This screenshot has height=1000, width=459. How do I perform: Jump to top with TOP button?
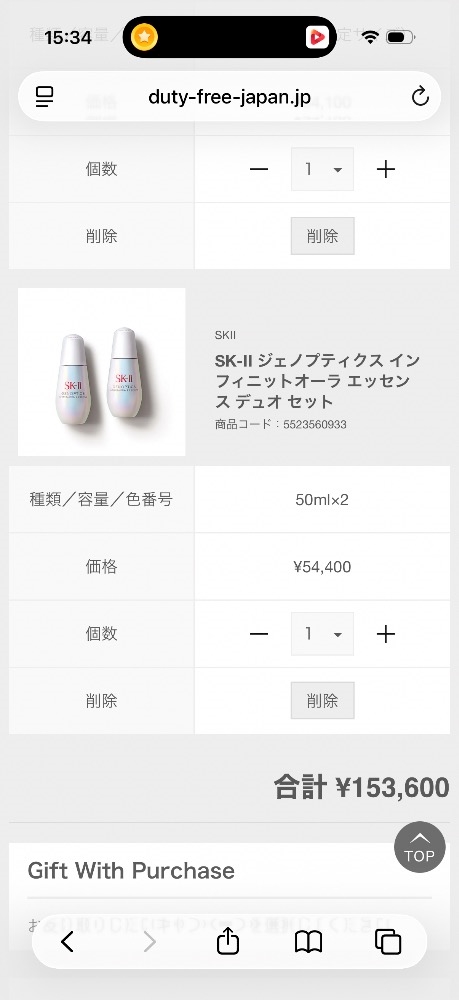coord(419,847)
